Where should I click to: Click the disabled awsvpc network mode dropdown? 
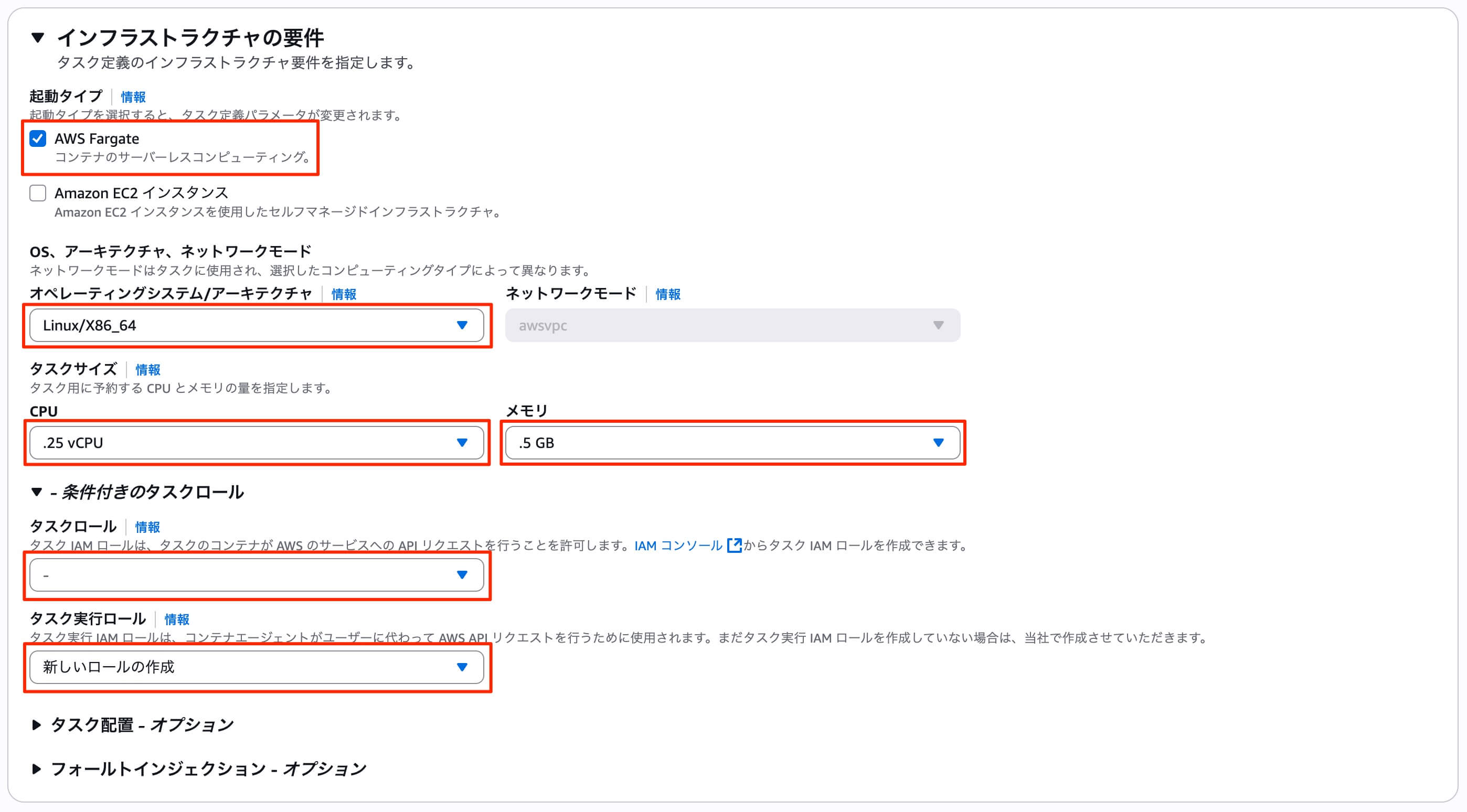coord(732,325)
